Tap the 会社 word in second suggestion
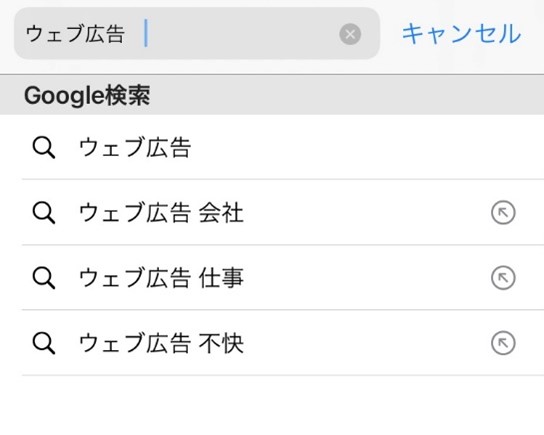Screen dimensions: 544x435 (x=221, y=213)
